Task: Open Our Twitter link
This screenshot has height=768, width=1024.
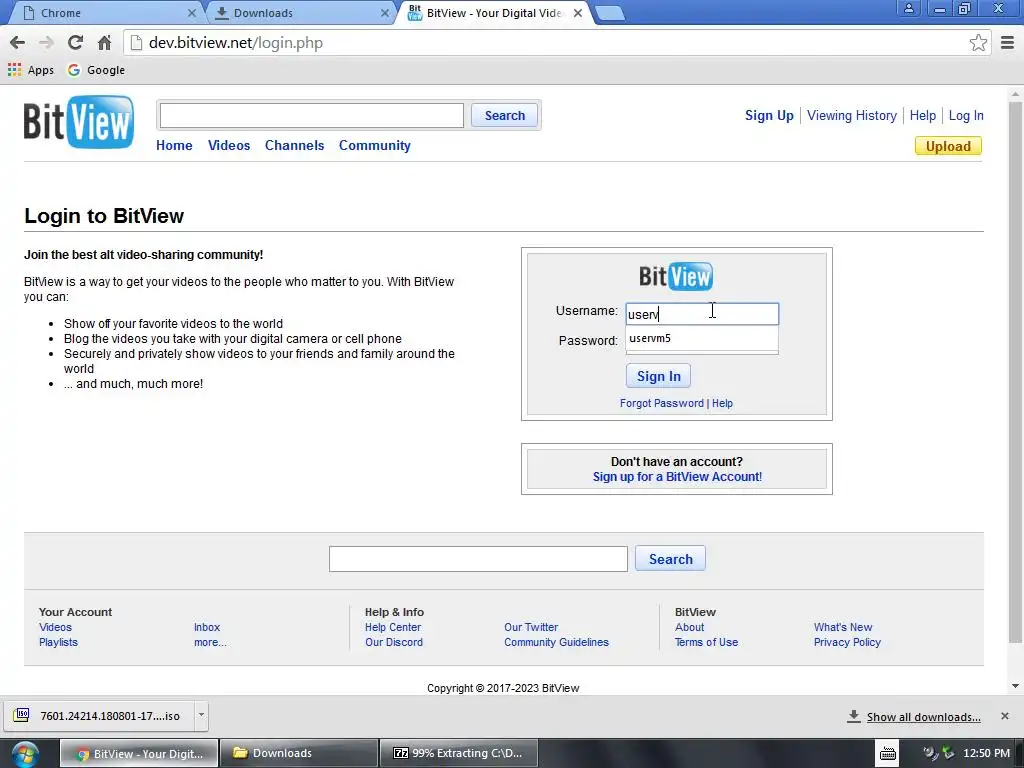Action: click(531, 627)
